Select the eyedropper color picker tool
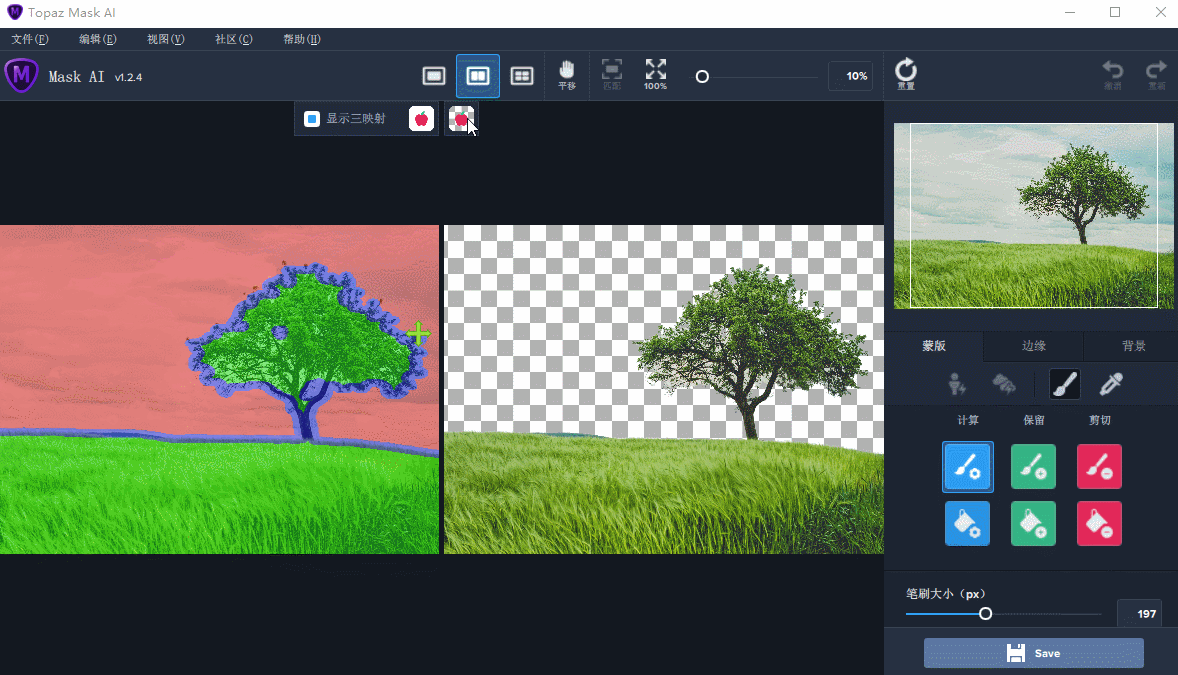 pyautogui.click(x=1110, y=384)
